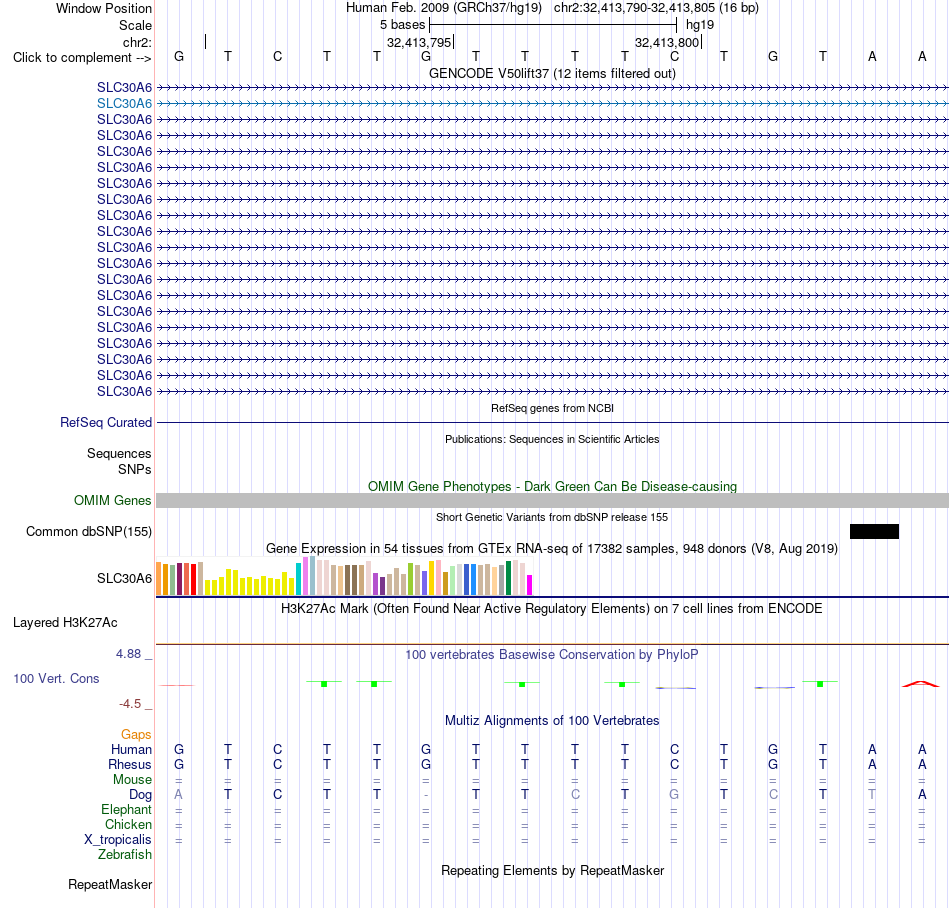Image resolution: width=950 pixels, height=908 pixels.
Task: Click the Sequences track label
Action: click(119, 453)
